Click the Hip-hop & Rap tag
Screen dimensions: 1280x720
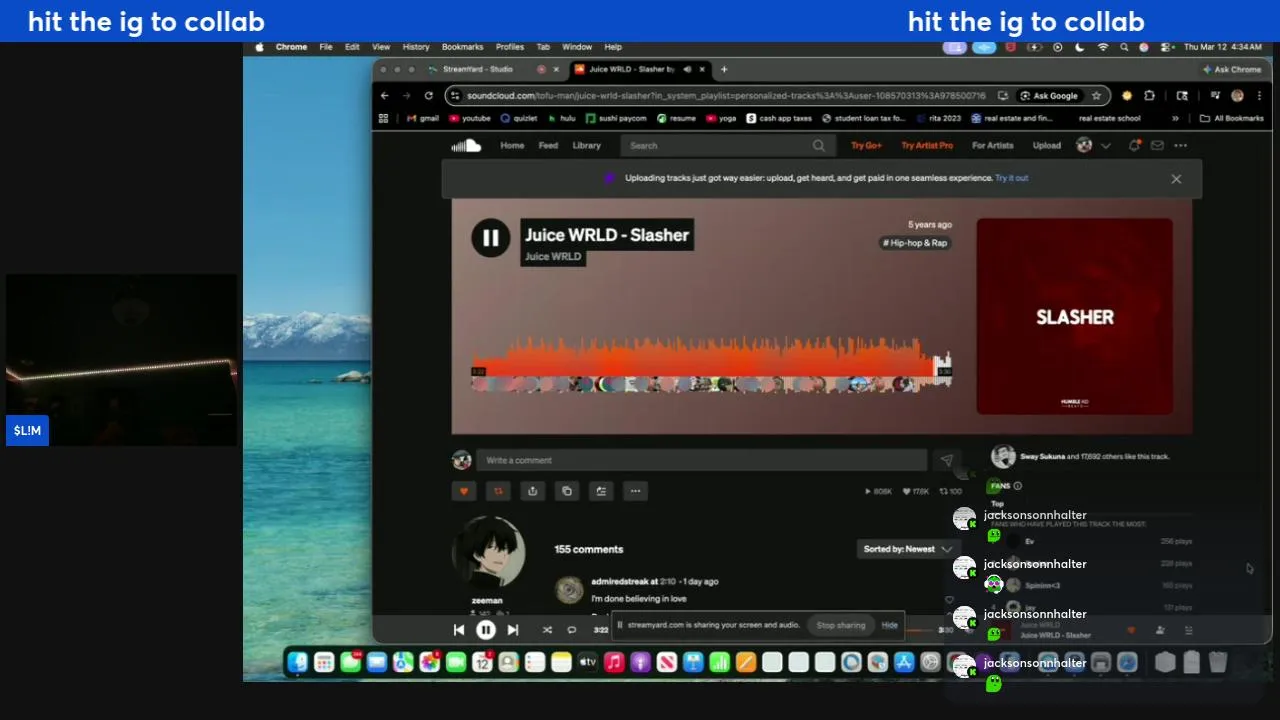pos(915,243)
